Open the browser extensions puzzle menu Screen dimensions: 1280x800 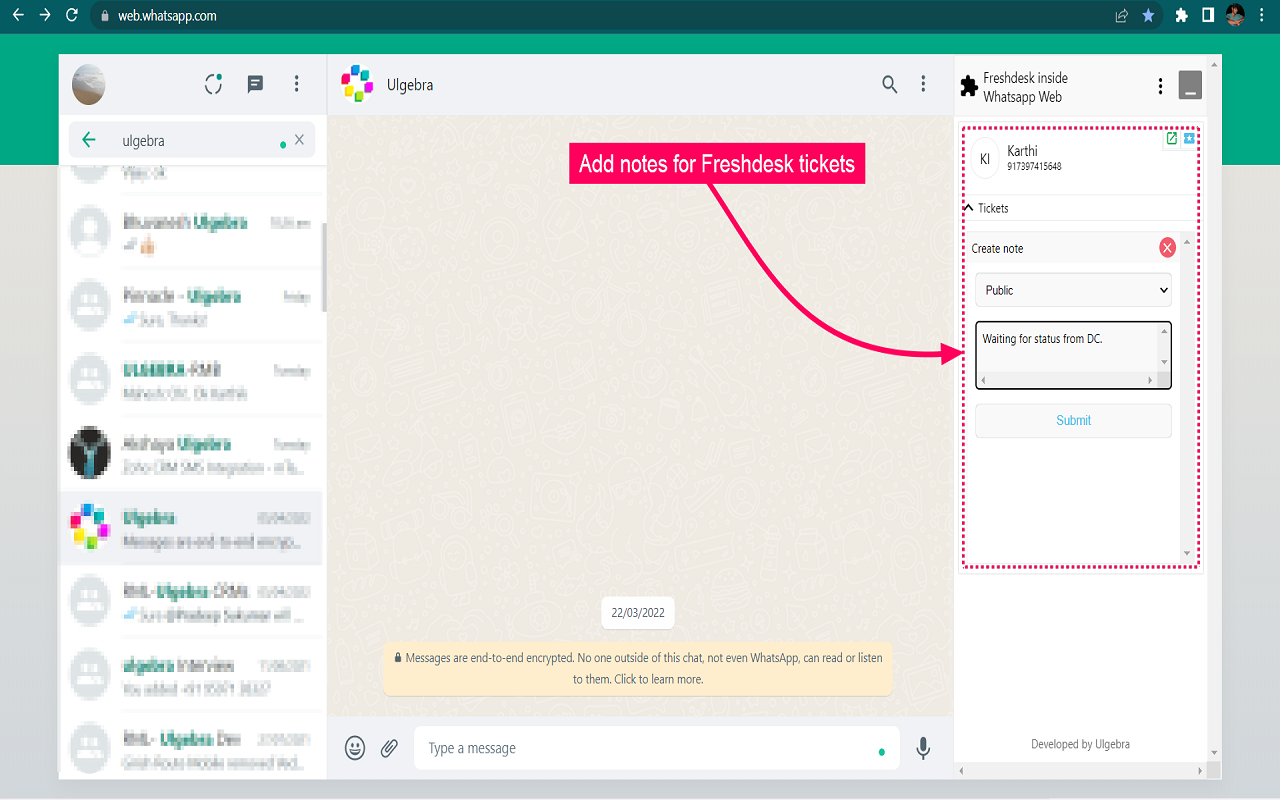(x=1181, y=16)
